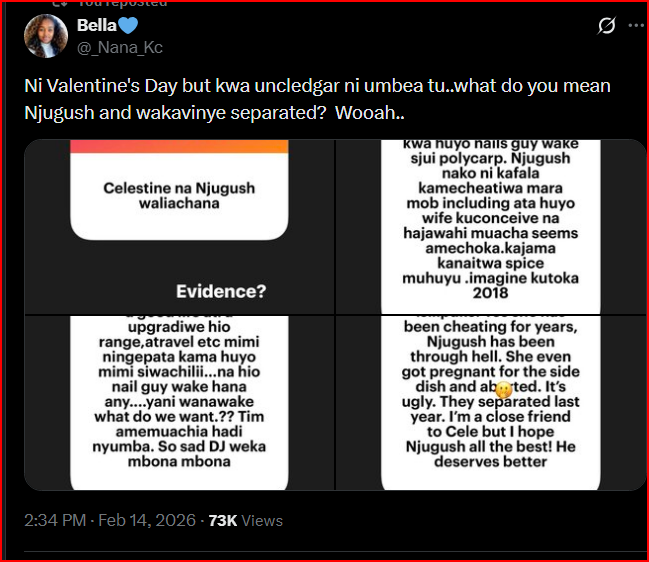Viewport: 649px width, 562px height.
Task: Click the blue heart beside Bella's name
Action: pos(127,26)
